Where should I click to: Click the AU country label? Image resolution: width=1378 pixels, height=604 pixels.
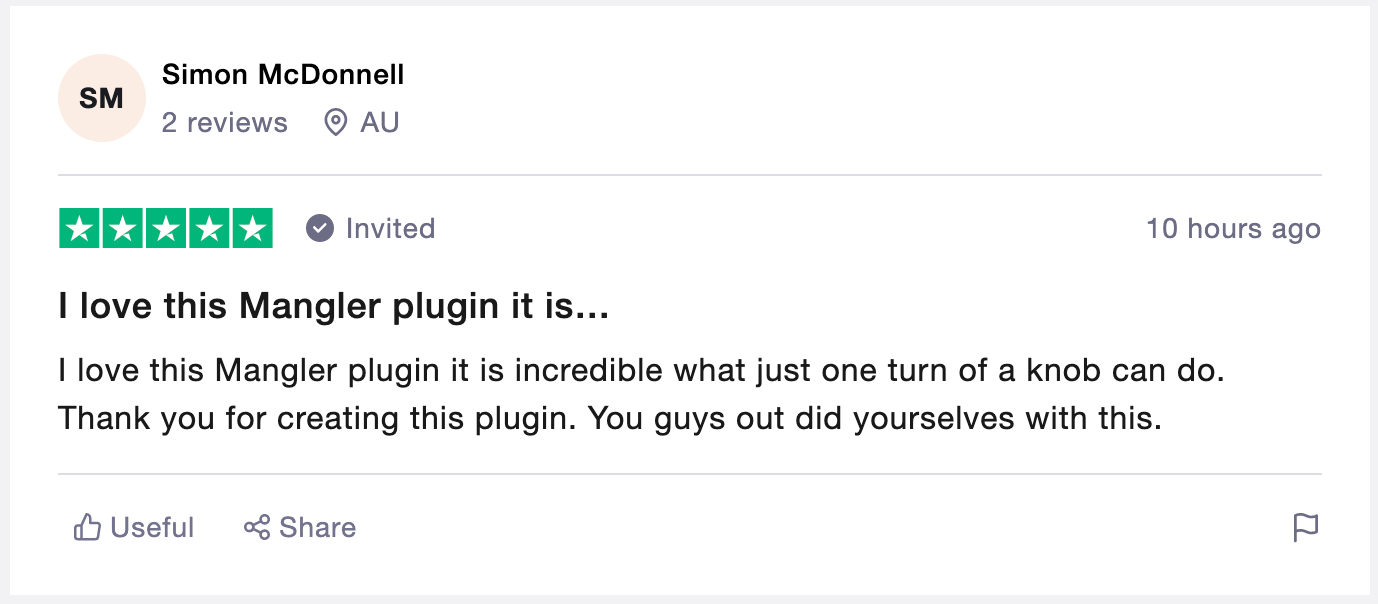[x=380, y=122]
